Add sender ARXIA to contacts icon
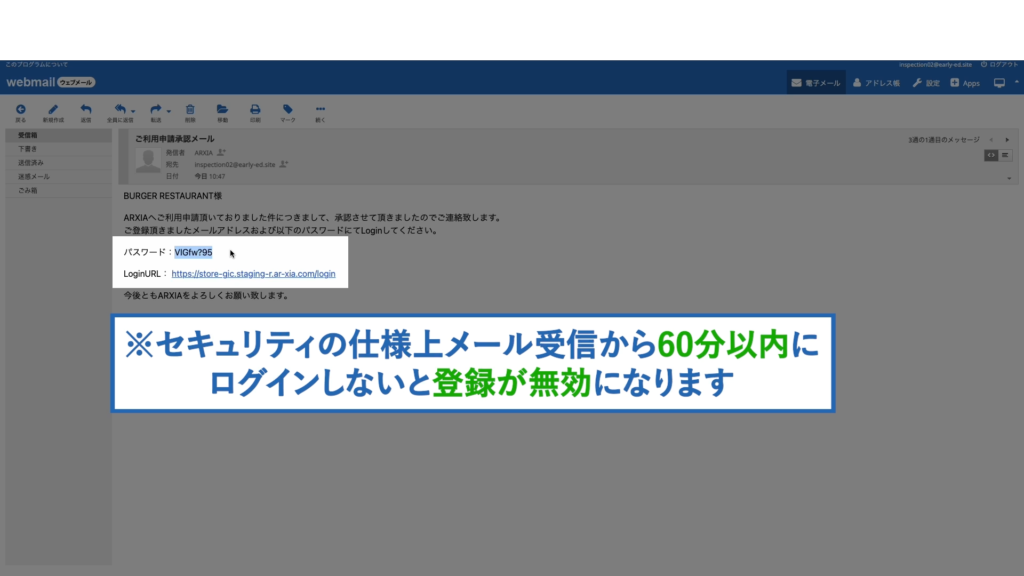 click(x=221, y=152)
